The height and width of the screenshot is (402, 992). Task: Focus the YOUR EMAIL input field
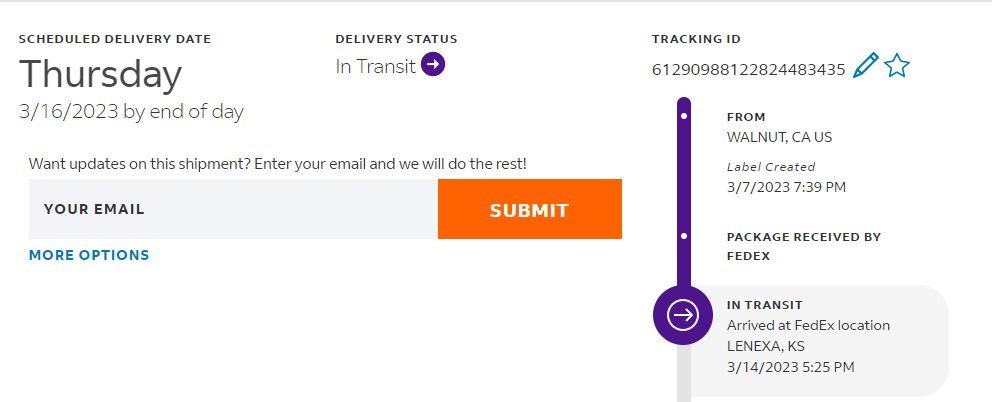click(233, 209)
